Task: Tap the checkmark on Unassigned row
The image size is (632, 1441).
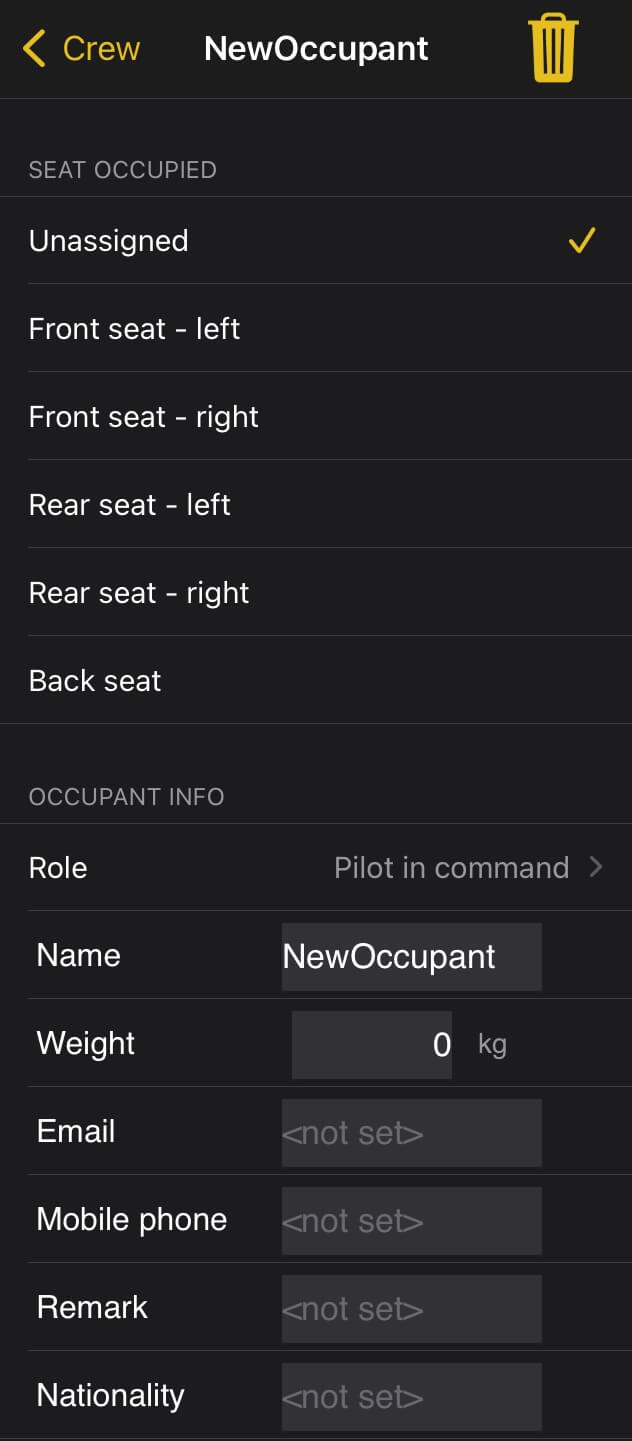Action: click(582, 241)
